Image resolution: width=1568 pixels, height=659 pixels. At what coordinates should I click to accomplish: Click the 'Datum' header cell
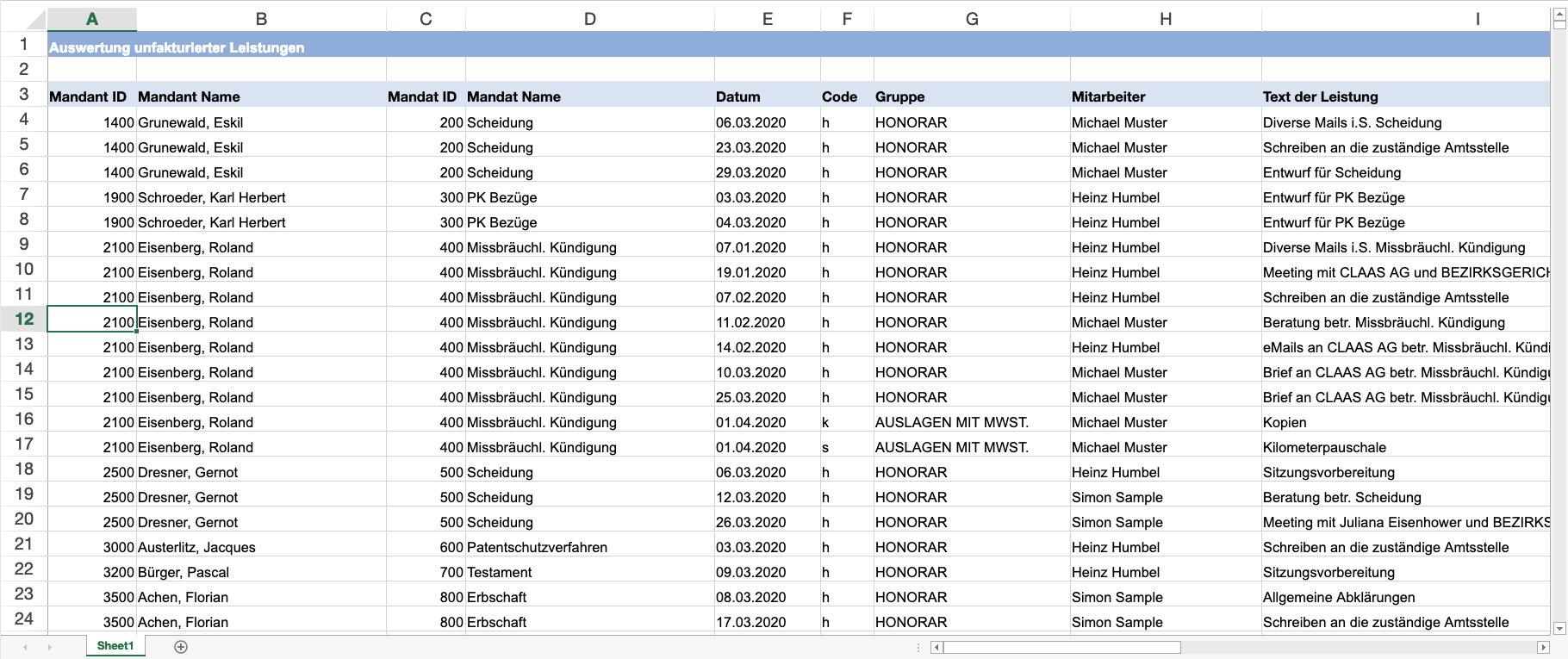[x=768, y=96]
